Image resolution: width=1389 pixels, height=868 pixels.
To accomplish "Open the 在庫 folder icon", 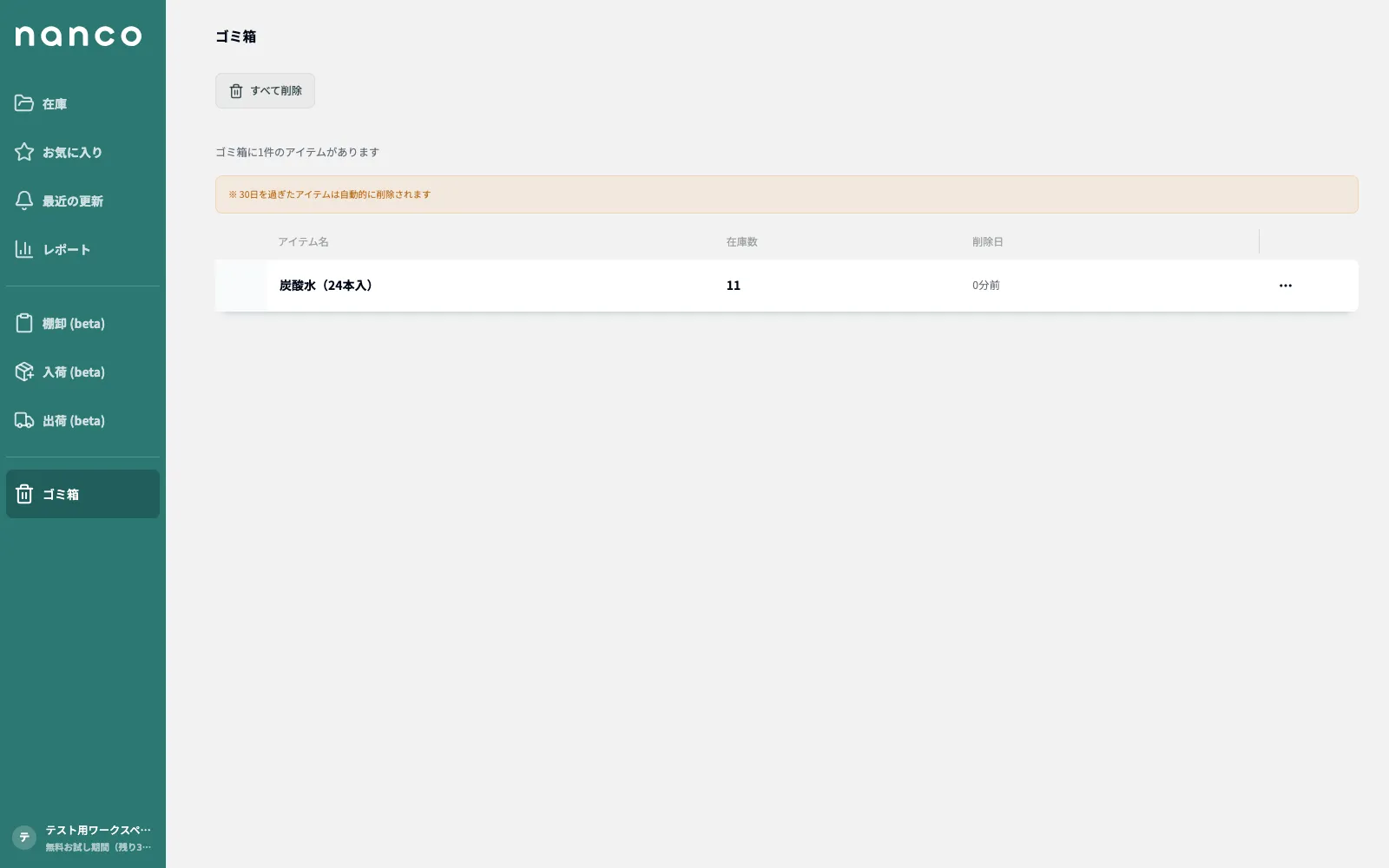I will [24, 103].
